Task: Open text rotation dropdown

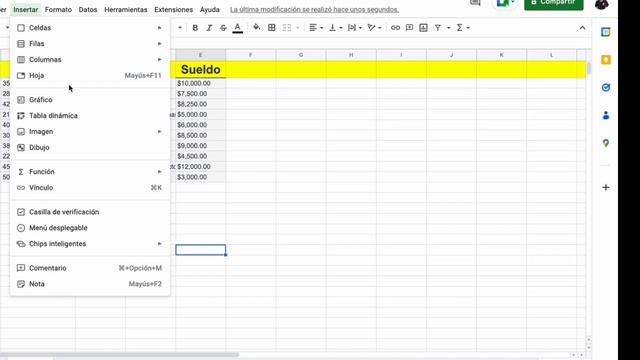Action: (x=374, y=28)
